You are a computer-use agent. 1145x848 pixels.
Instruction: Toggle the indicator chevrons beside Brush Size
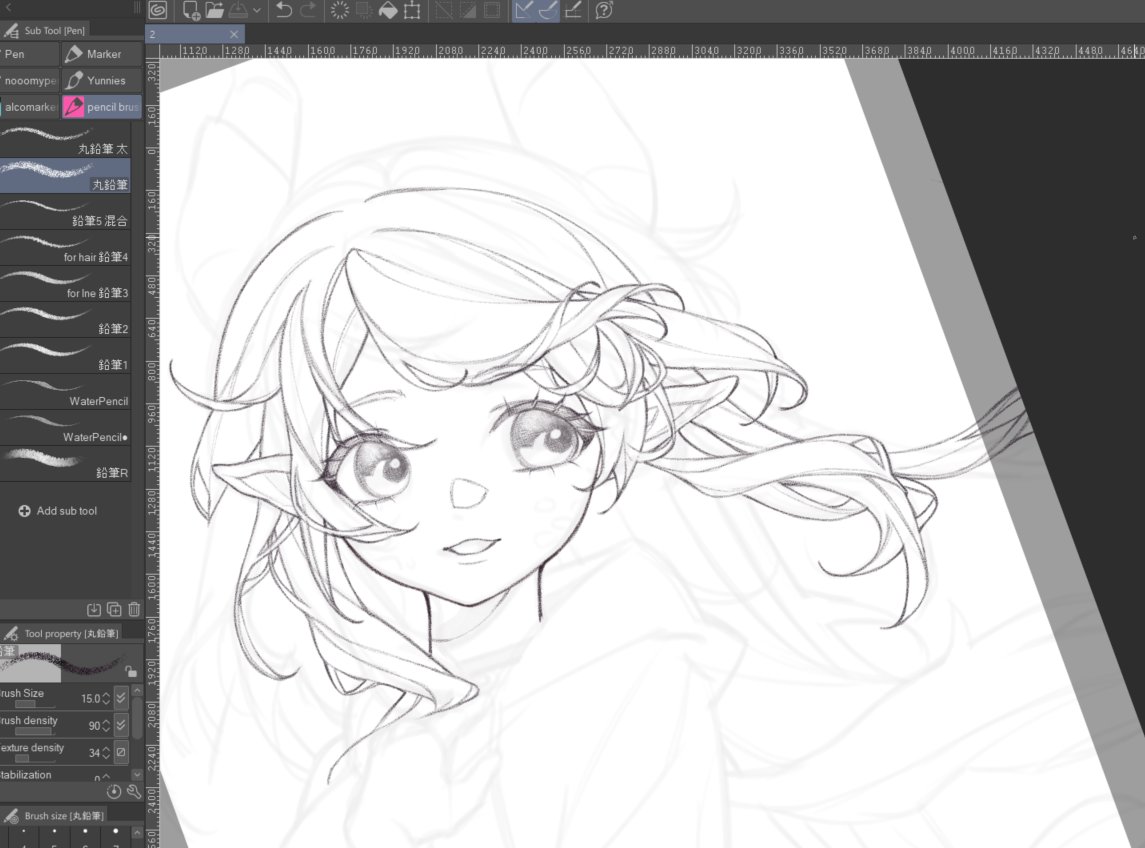(x=119, y=697)
